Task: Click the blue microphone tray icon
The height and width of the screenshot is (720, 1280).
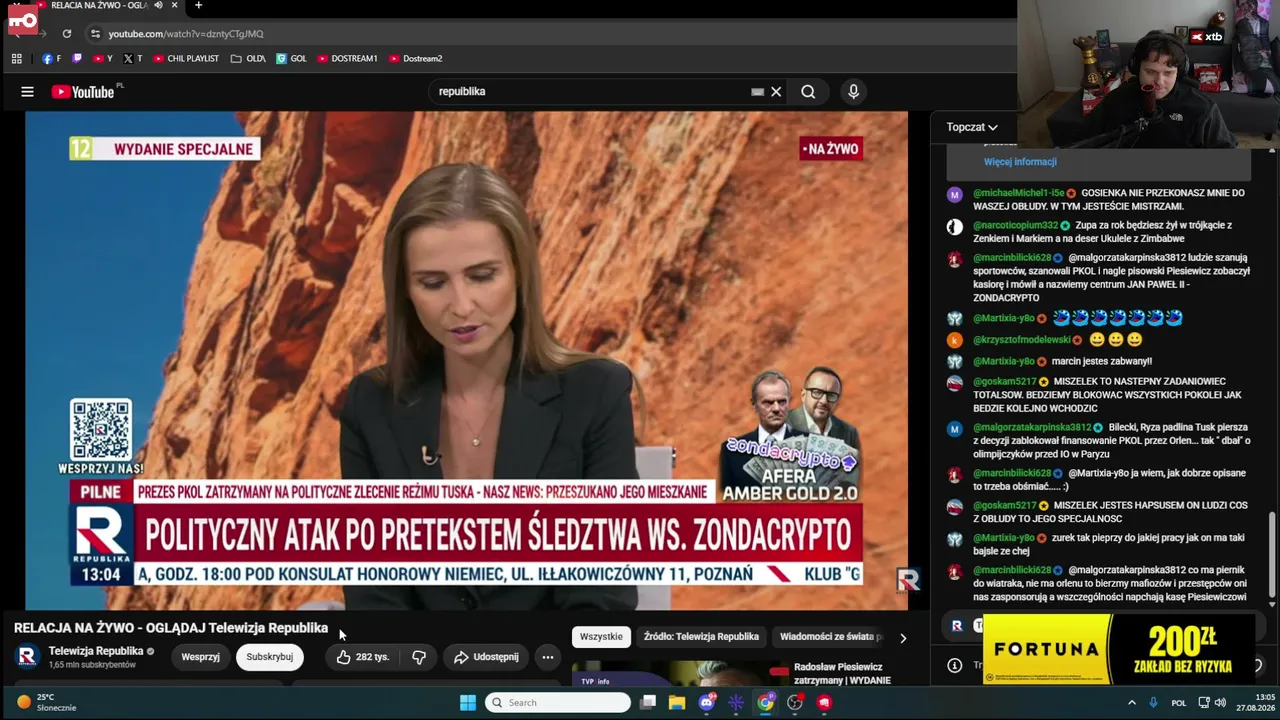Action: point(1154,703)
